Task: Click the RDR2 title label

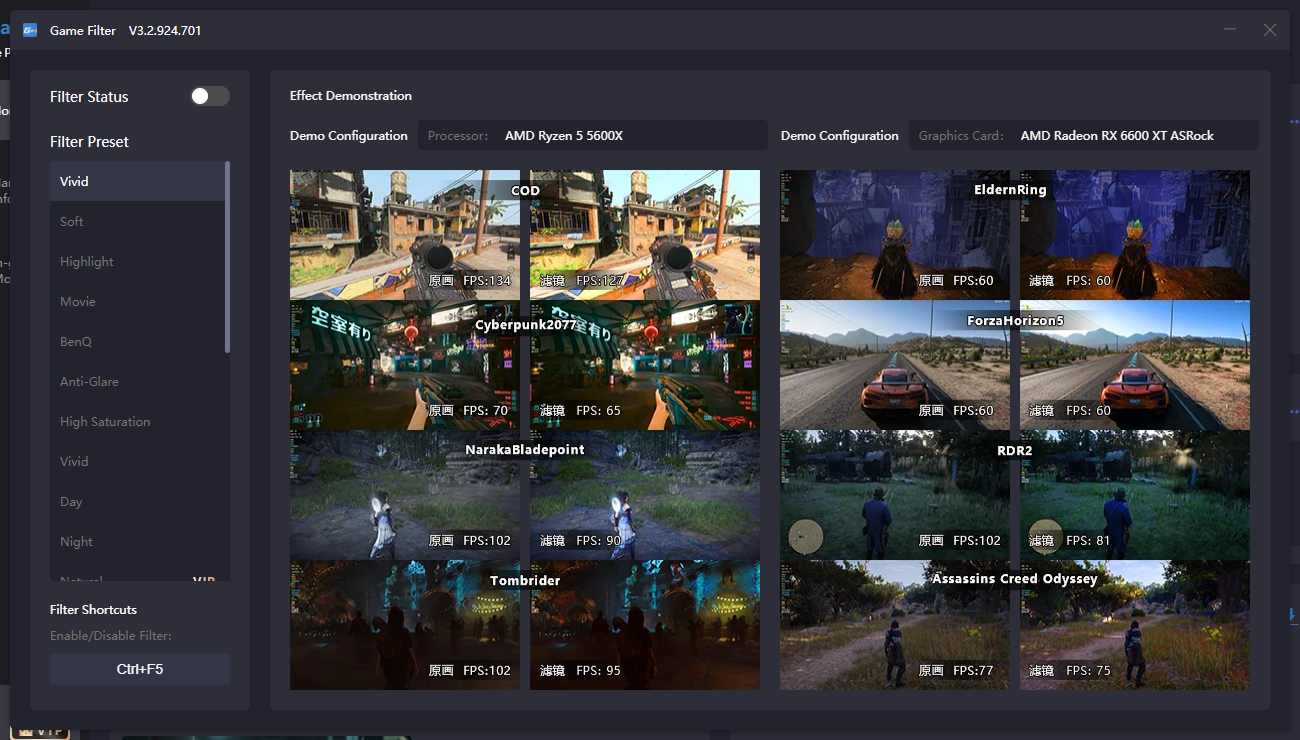Action: (x=1014, y=450)
